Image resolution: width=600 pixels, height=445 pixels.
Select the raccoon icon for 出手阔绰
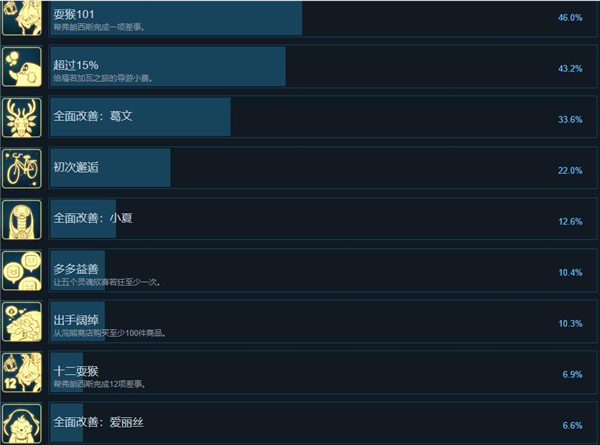click(x=22, y=322)
